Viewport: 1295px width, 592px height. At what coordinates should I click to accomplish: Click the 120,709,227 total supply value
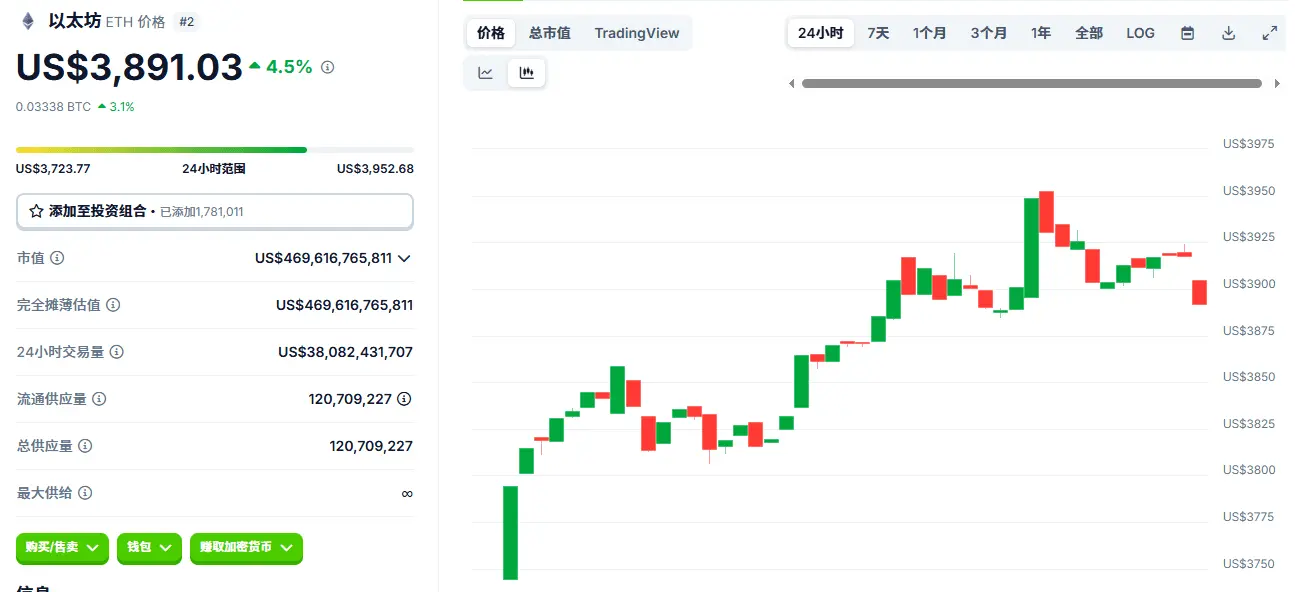[x=371, y=446]
